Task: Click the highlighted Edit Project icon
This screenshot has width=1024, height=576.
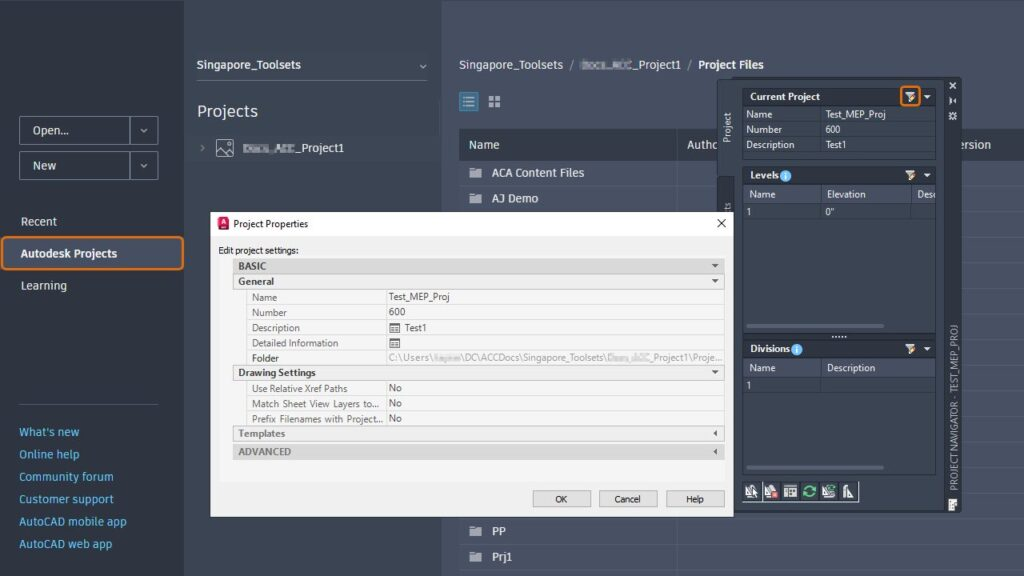Action: point(910,97)
